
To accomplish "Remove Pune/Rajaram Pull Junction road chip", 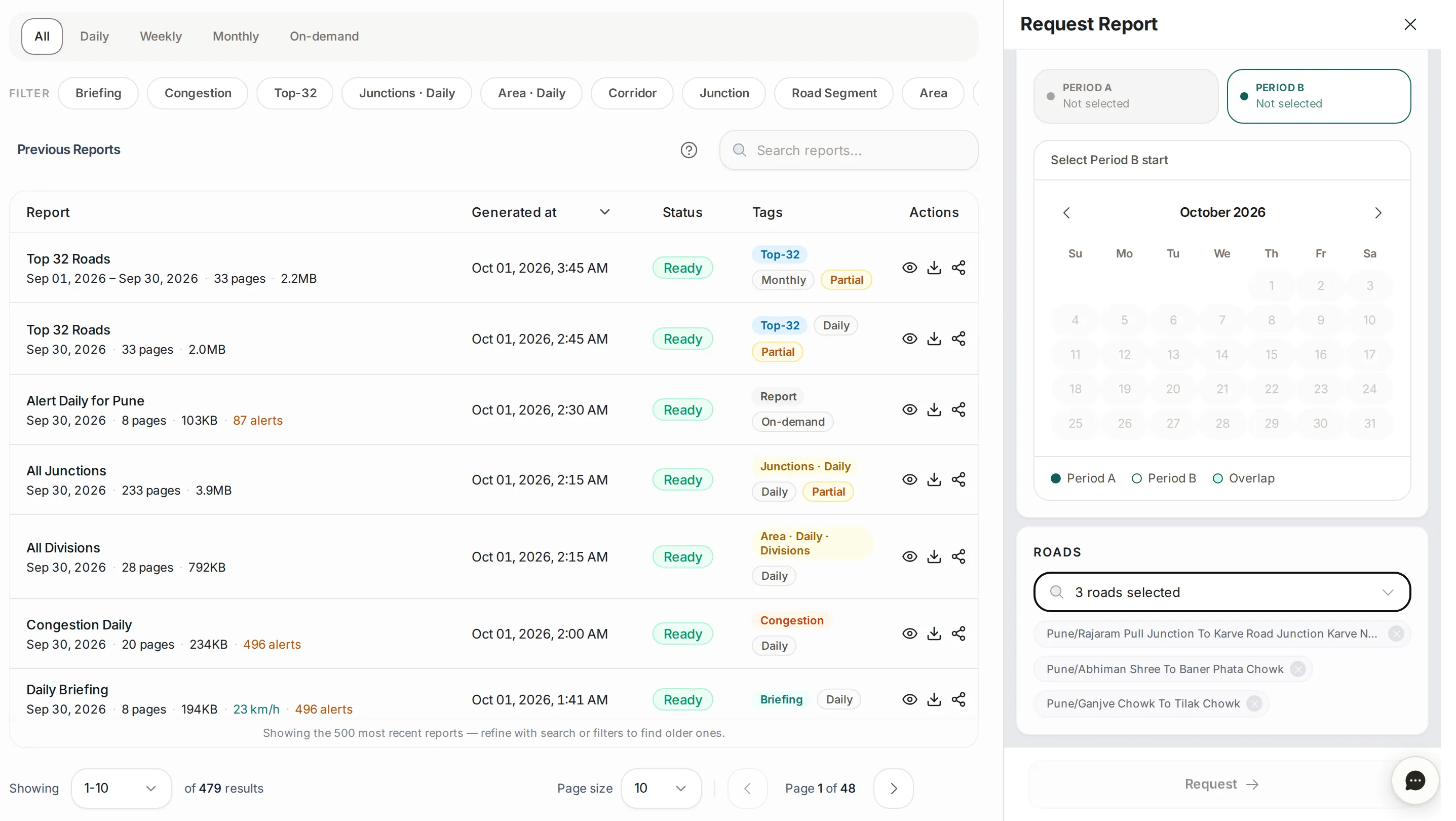I will pyautogui.click(x=1396, y=633).
